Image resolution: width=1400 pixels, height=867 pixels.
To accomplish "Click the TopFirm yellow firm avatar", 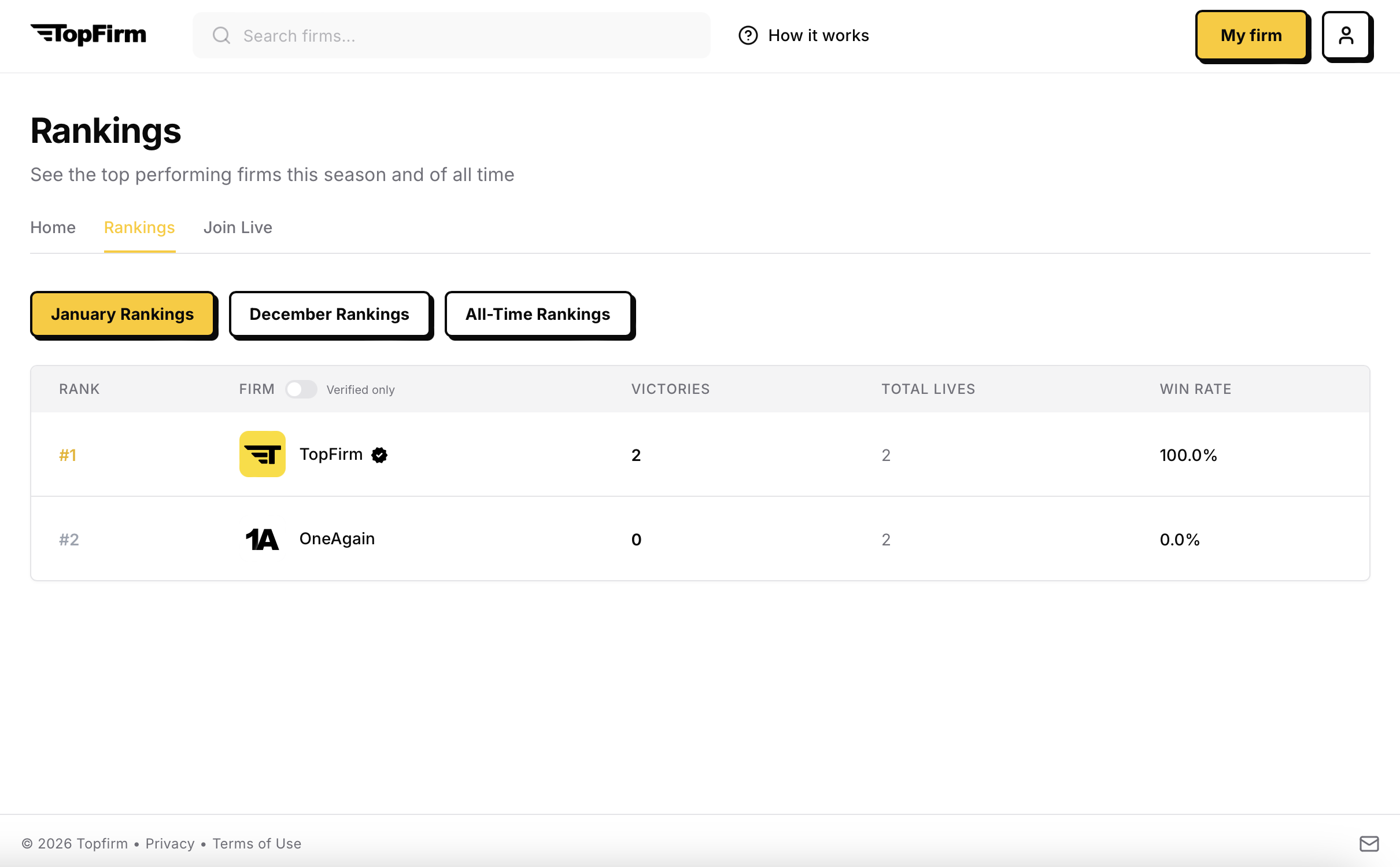I will [x=261, y=454].
